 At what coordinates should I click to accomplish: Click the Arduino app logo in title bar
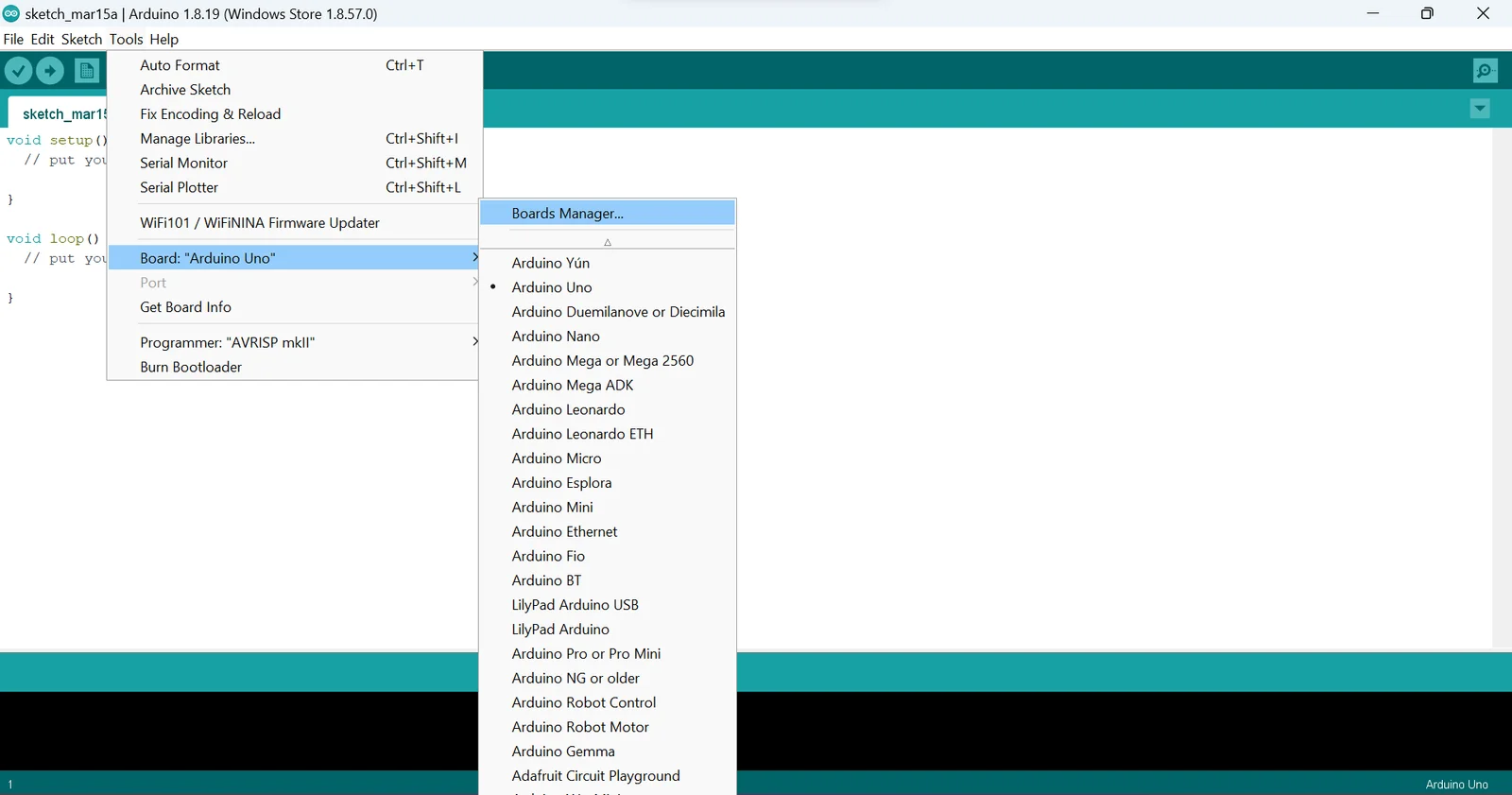[11, 13]
